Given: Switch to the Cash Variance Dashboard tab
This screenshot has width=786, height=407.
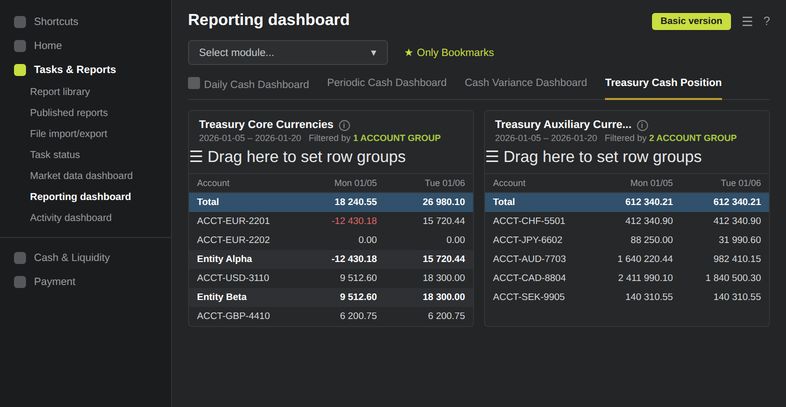Looking at the screenshot, I should [525, 83].
